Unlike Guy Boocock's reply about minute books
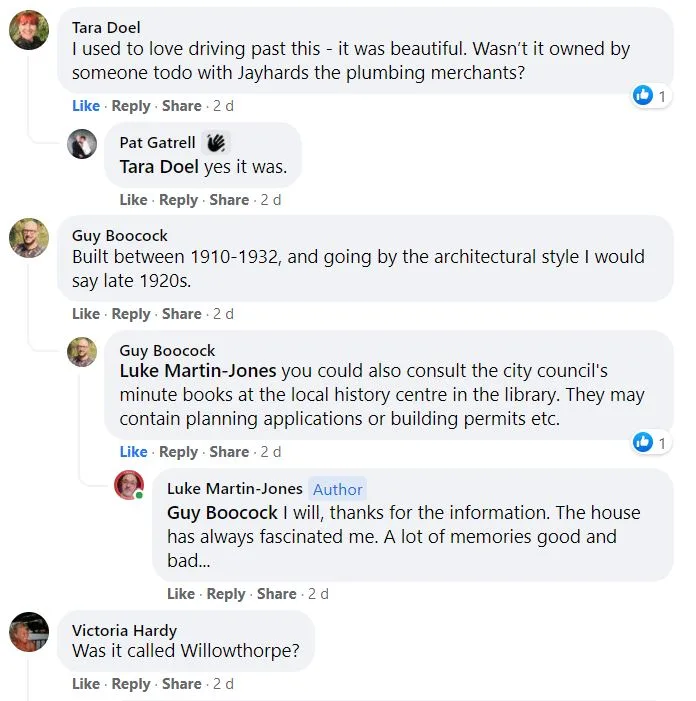The height and width of the screenshot is (701, 696). point(133,452)
